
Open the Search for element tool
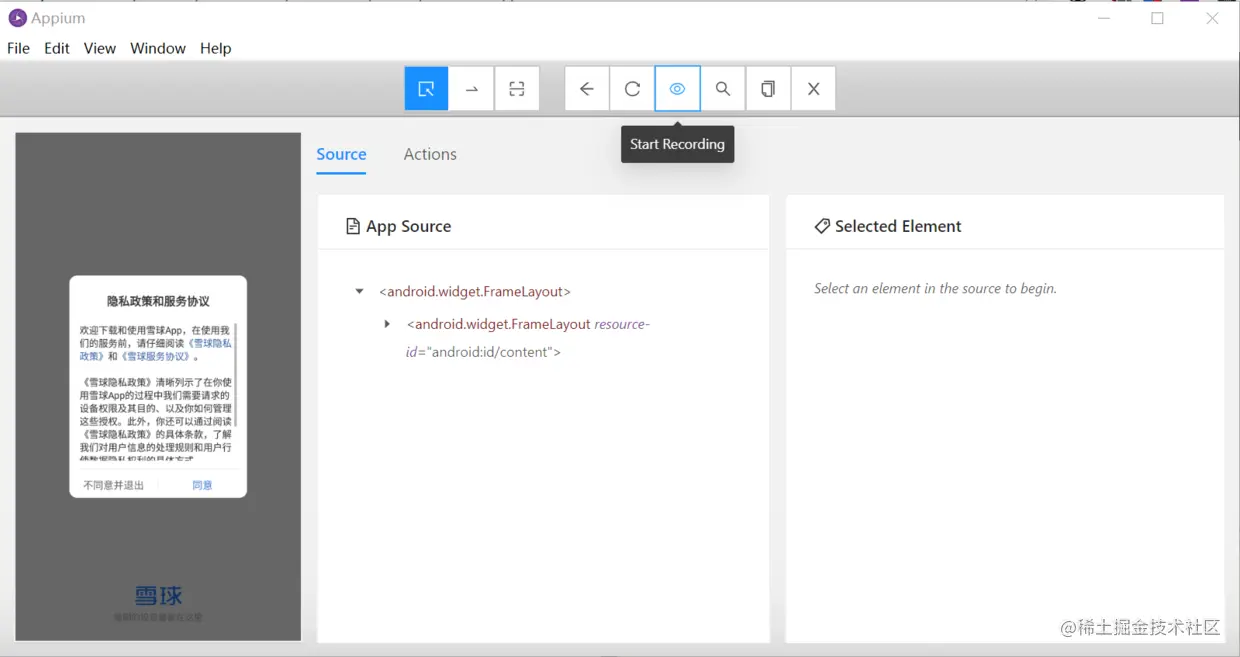tap(723, 89)
